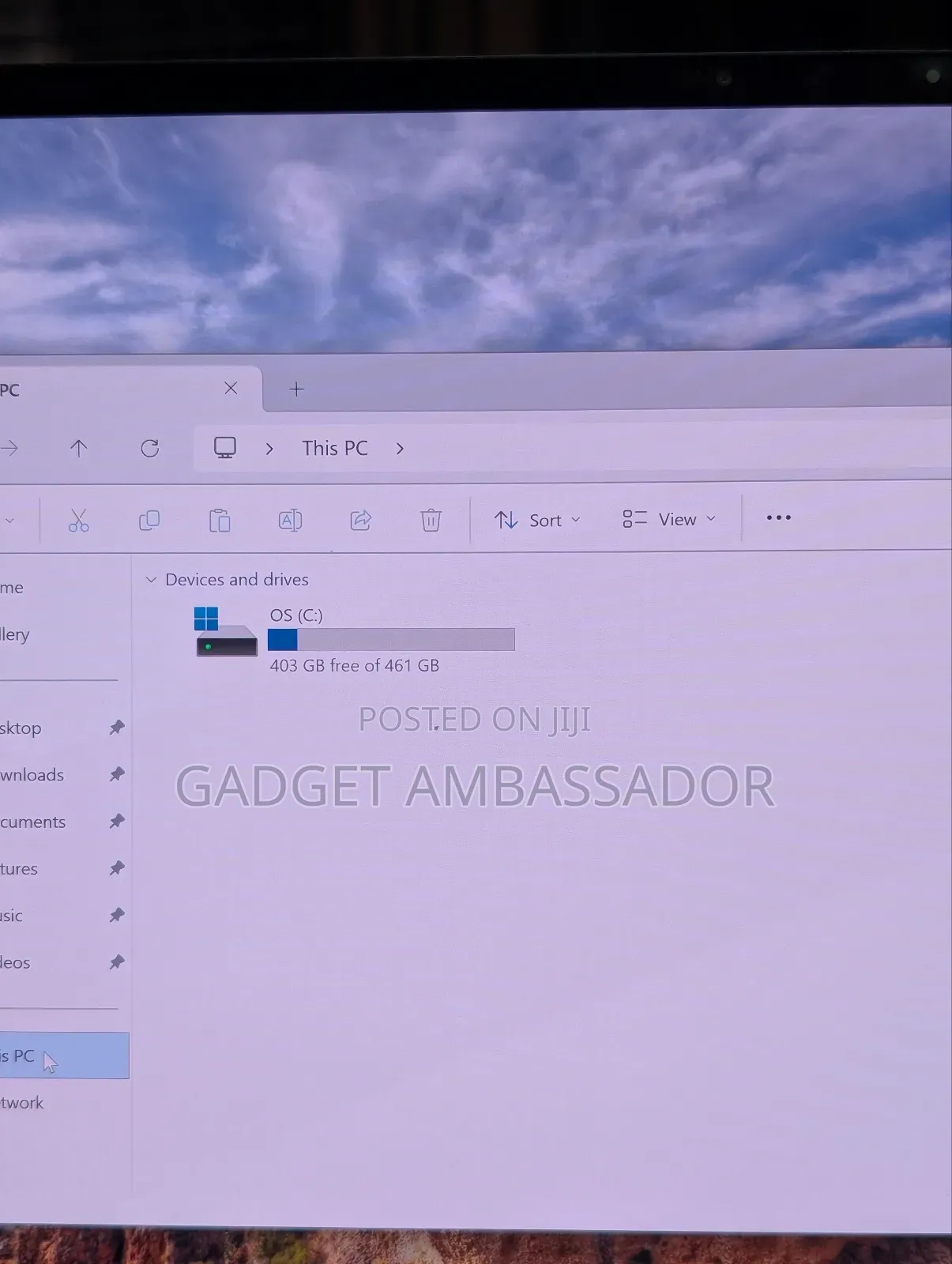Open the View dropdown menu
Viewport: 952px width, 1264px height.
pos(669,519)
